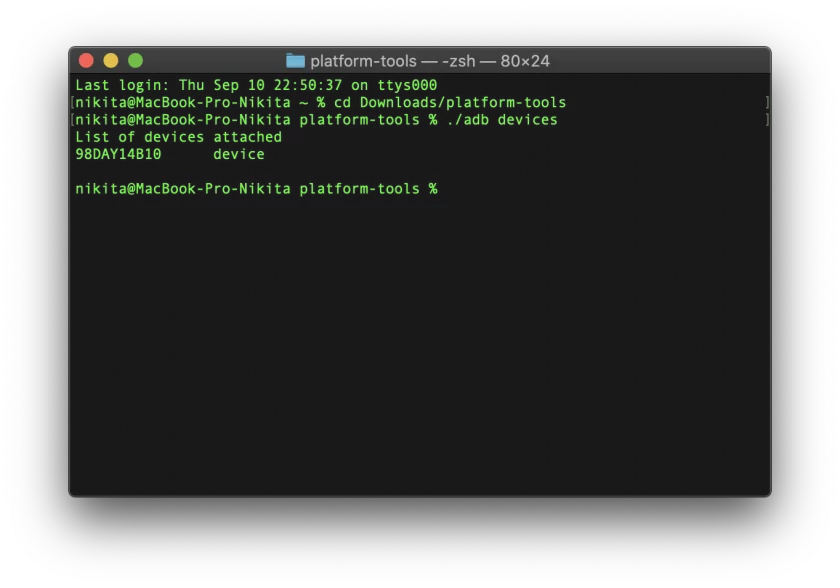Click the word 'device' after the serial
This screenshot has height=588, width=840.
(x=239, y=154)
